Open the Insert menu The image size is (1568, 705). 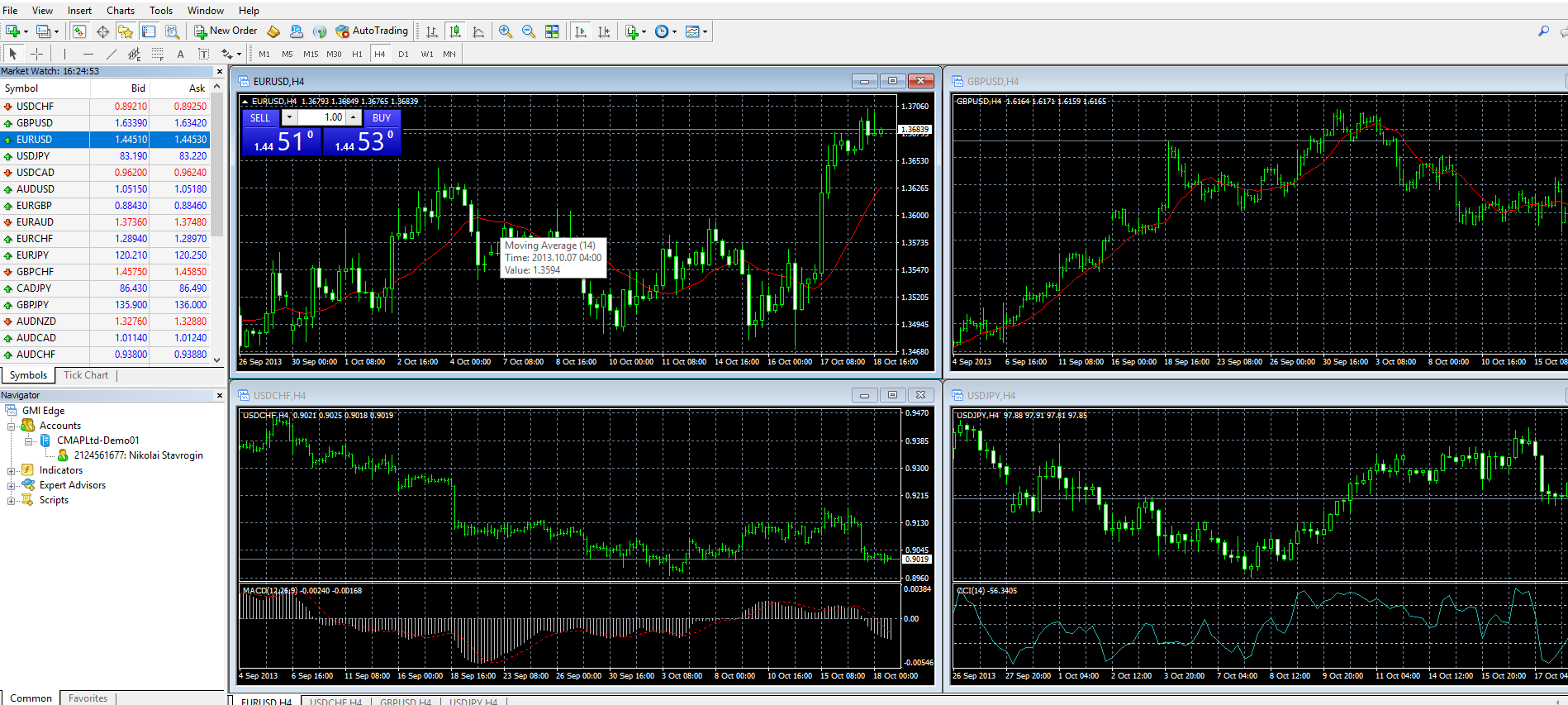coord(79,11)
